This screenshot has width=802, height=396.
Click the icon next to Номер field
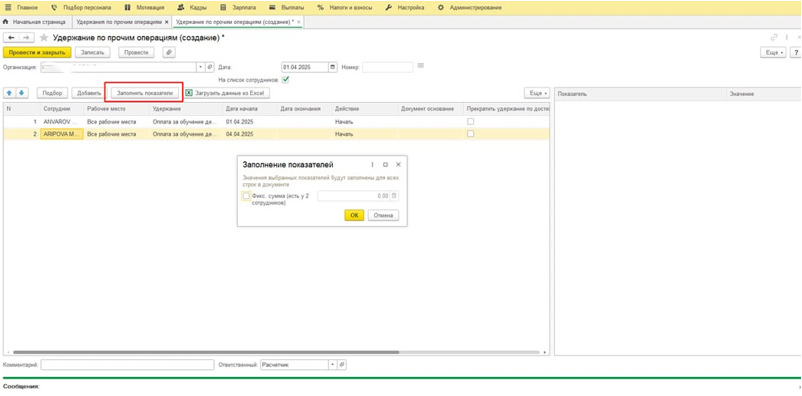tap(420, 65)
